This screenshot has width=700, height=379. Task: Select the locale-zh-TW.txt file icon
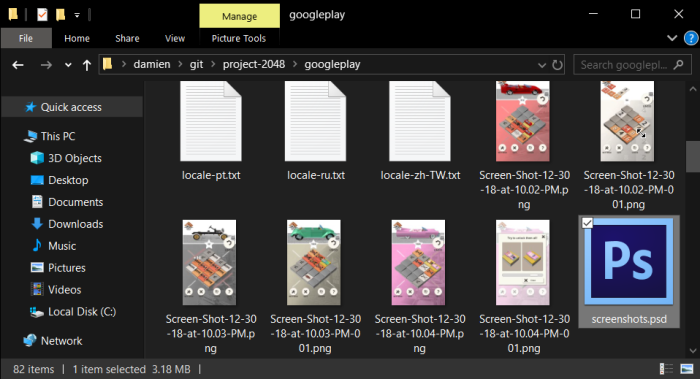(x=420, y=121)
